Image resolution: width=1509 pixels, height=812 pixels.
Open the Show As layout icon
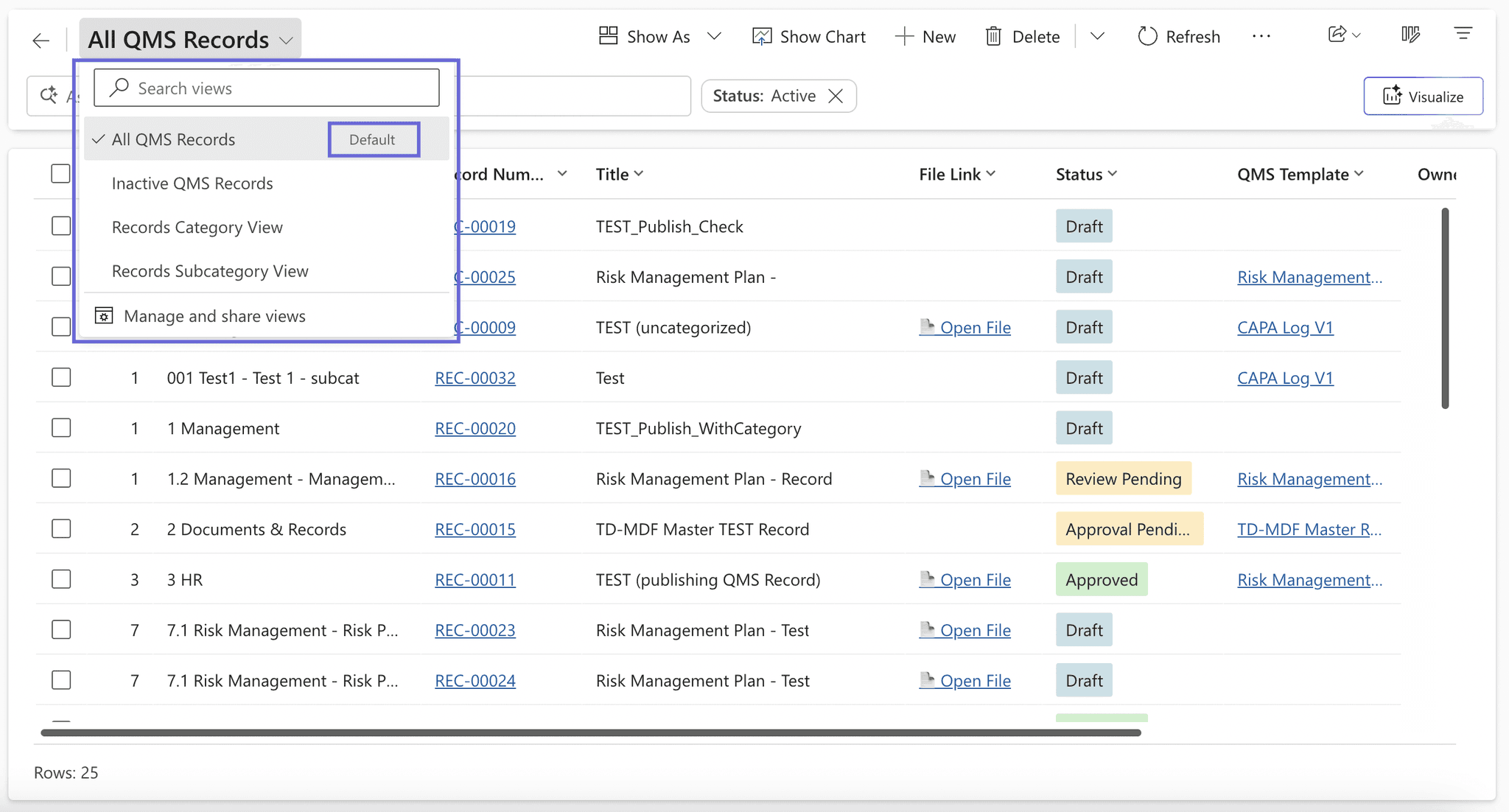point(608,36)
